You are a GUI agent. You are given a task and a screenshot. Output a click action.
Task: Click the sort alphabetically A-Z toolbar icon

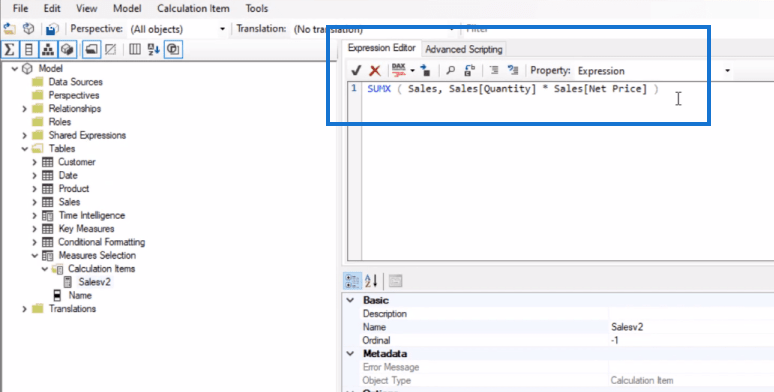(x=154, y=49)
